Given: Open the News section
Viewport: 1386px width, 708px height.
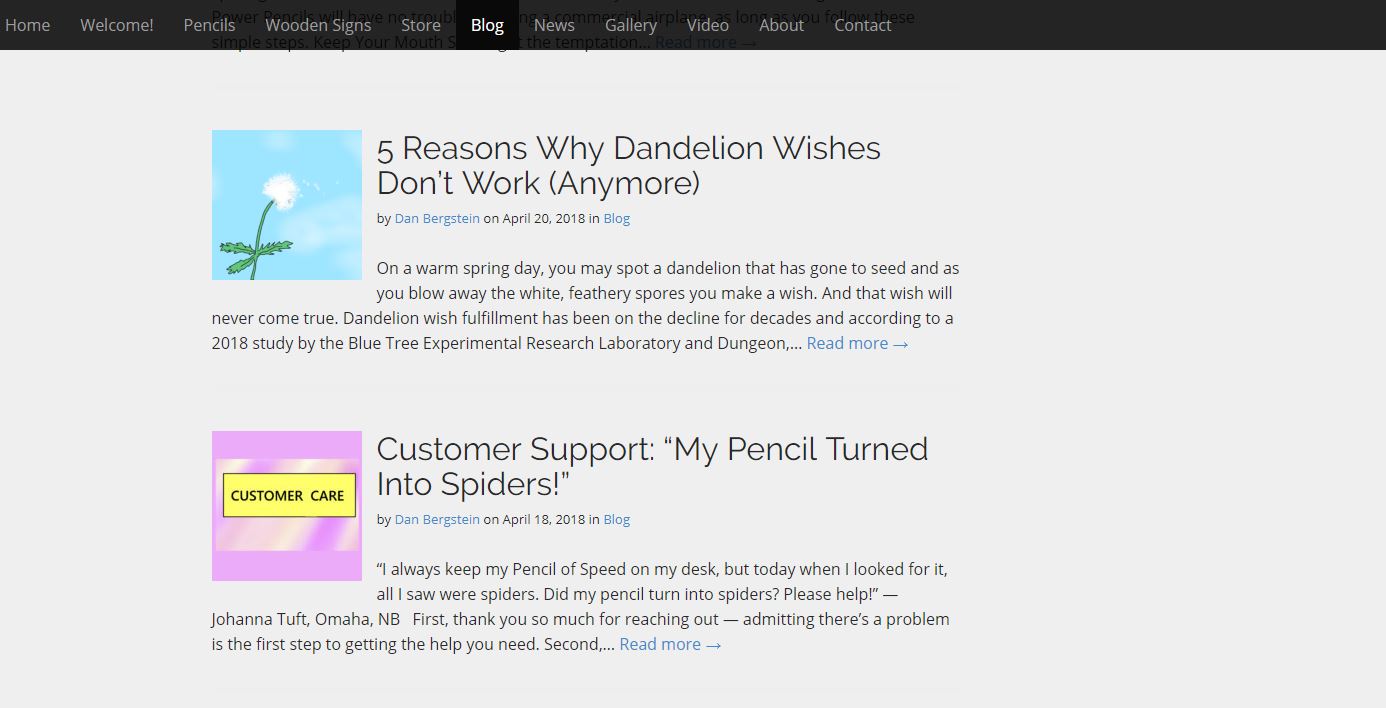Looking at the screenshot, I should pyautogui.click(x=554, y=25).
